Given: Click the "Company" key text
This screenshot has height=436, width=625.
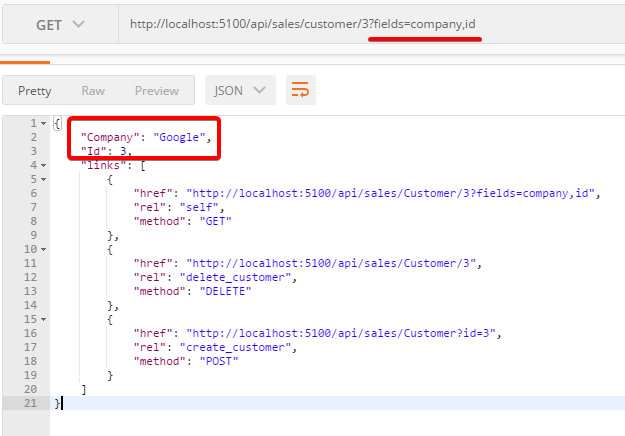Looking at the screenshot, I should pos(110,137).
